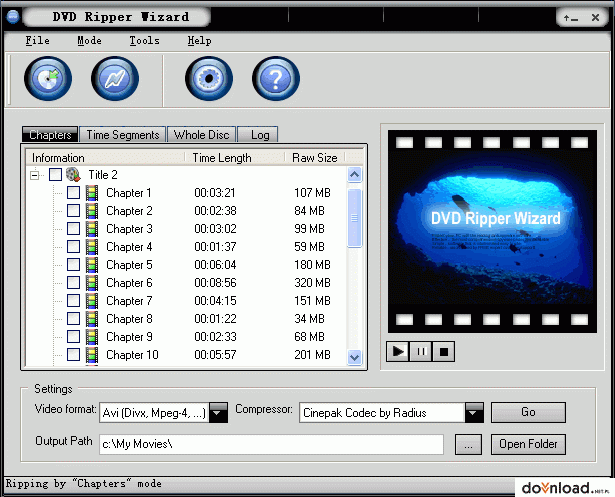Image resolution: width=615 pixels, height=497 pixels.
Task: Switch to the Time Segments tab
Action: (123, 135)
